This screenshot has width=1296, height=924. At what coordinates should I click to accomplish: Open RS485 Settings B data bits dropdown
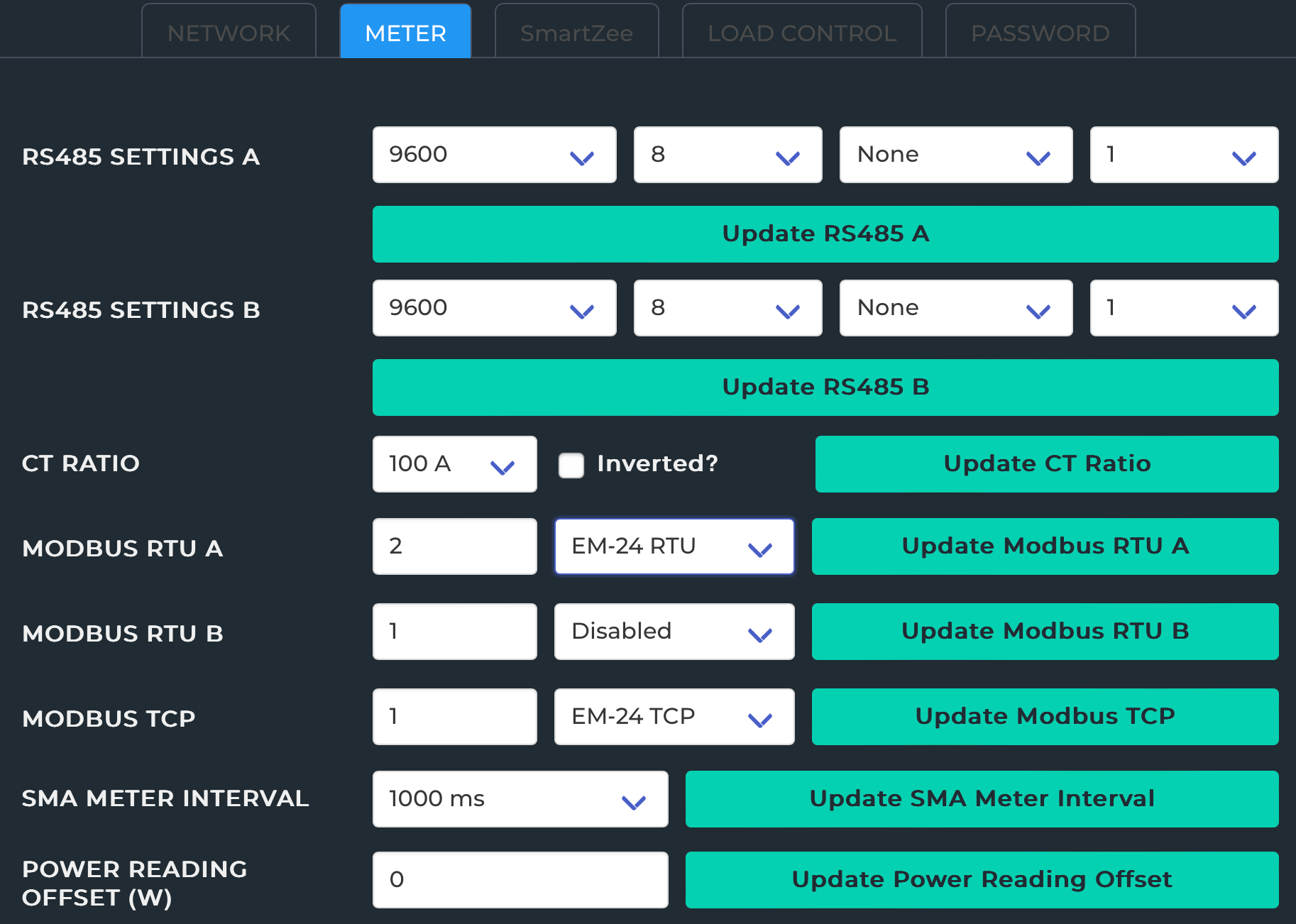click(x=727, y=308)
